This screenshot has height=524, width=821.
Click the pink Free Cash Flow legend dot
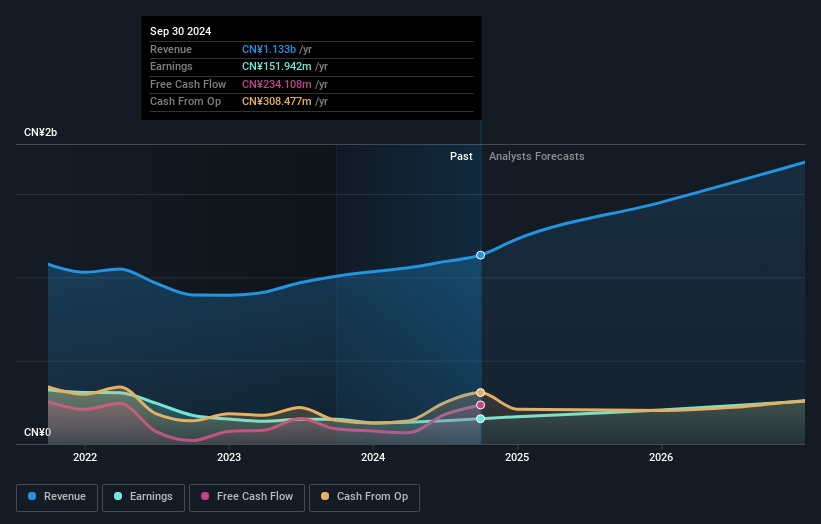coord(206,497)
